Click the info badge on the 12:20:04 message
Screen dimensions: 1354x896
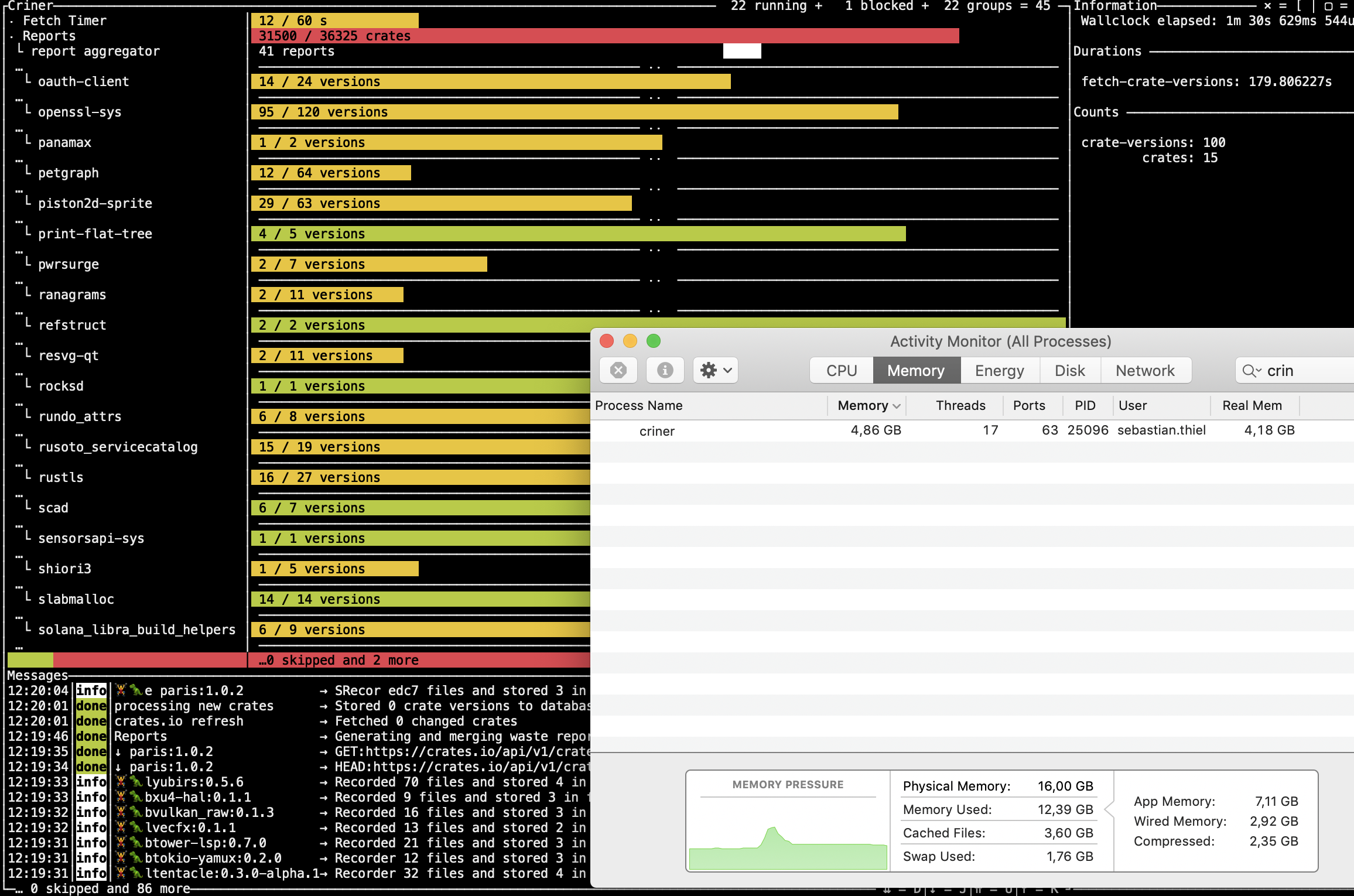click(91, 690)
